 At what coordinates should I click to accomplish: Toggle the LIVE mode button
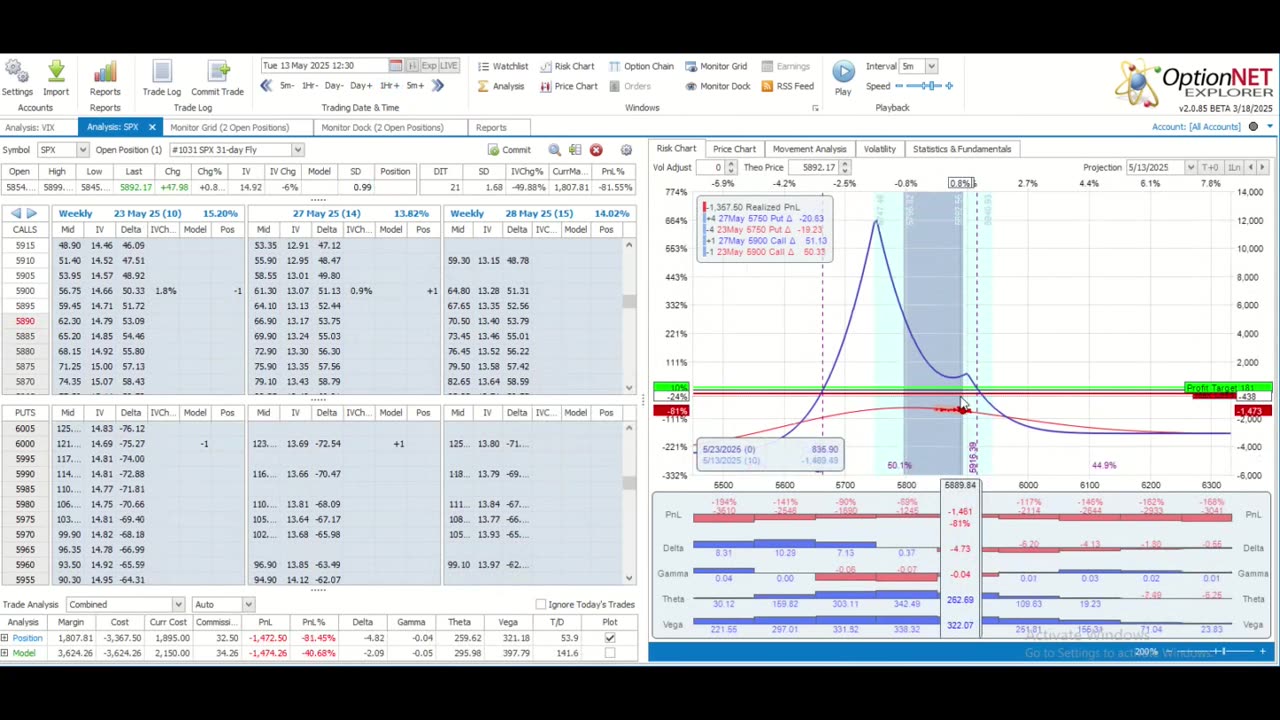coord(448,66)
